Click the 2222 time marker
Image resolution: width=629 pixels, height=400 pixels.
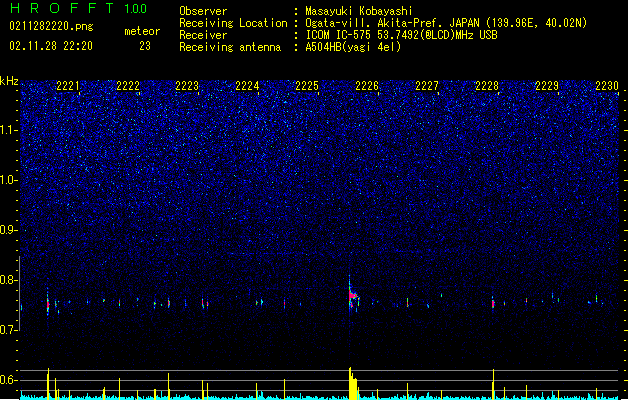coord(128,86)
